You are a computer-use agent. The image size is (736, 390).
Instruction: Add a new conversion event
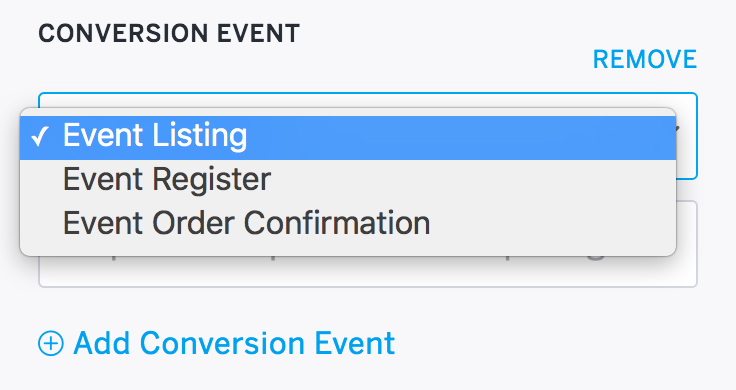tap(216, 343)
